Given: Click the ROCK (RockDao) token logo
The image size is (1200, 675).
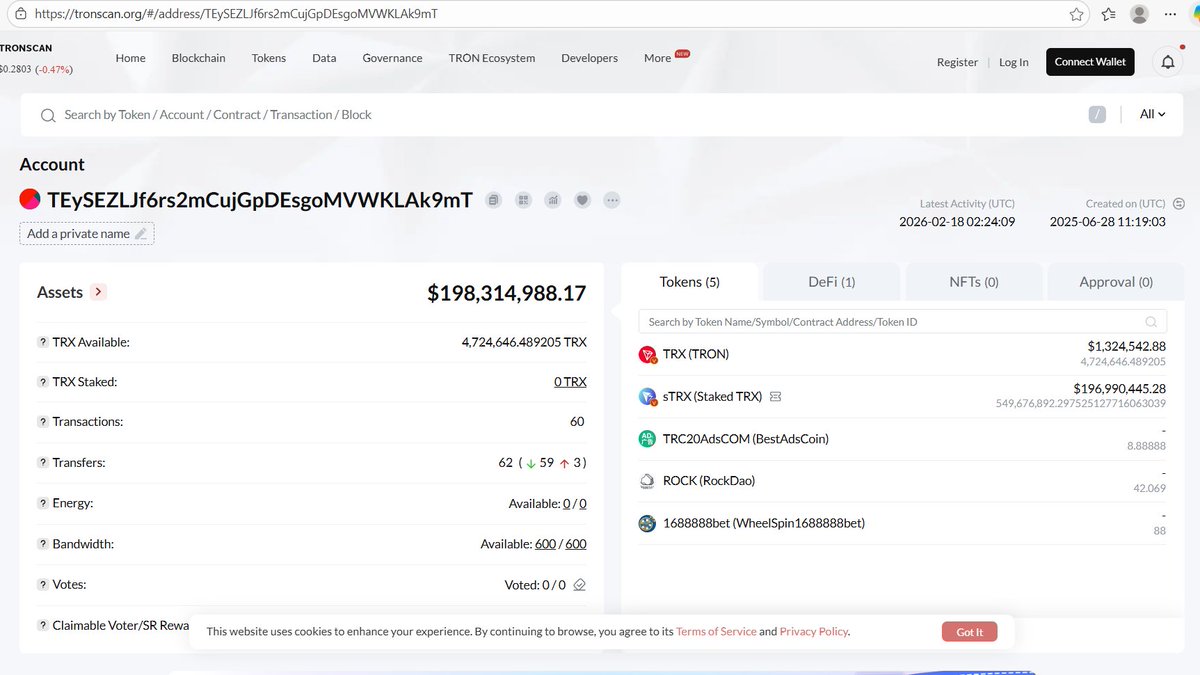Looking at the screenshot, I should click(647, 481).
